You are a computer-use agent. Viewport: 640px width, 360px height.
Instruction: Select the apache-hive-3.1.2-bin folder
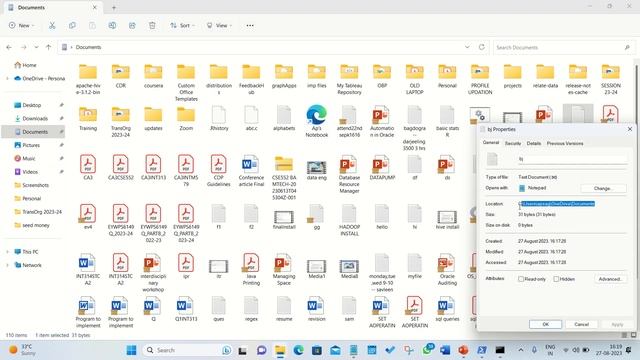(x=88, y=80)
